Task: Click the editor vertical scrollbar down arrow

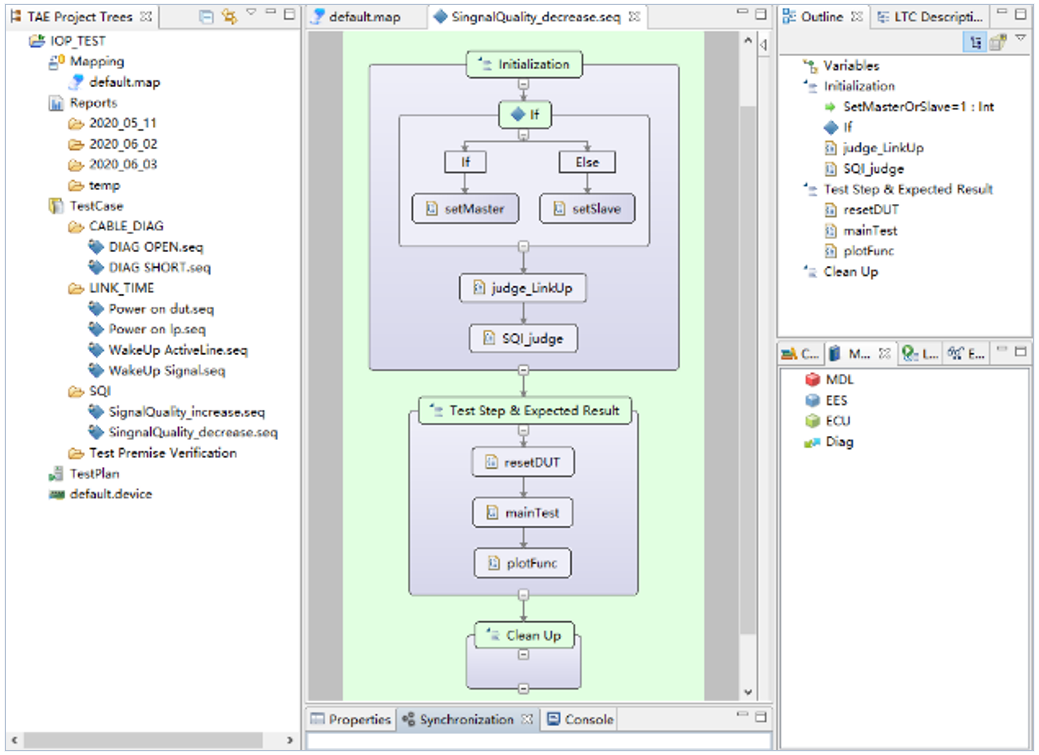Action: click(747, 692)
